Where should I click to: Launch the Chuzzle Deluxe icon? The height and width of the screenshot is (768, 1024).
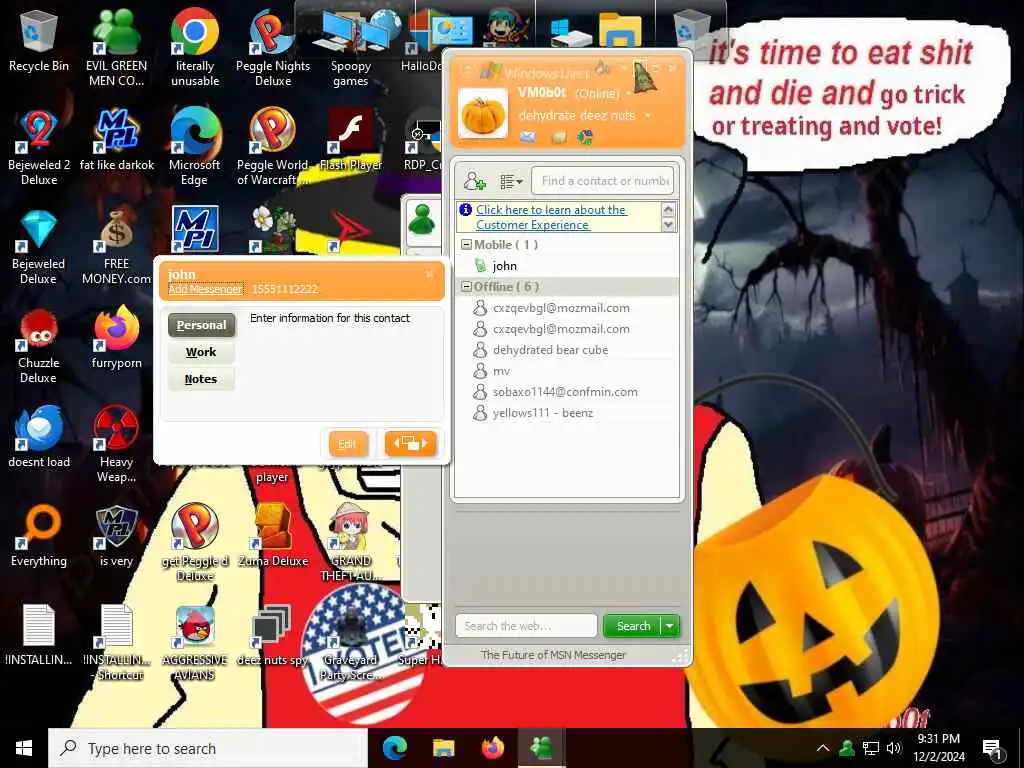click(x=39, y=345)
